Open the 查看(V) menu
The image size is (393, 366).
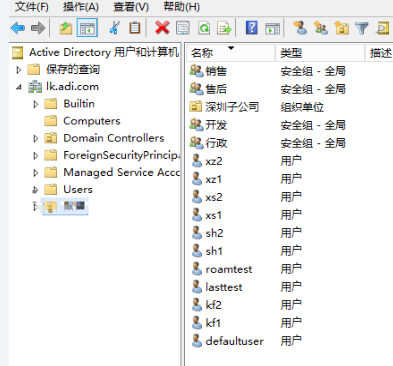131,7
